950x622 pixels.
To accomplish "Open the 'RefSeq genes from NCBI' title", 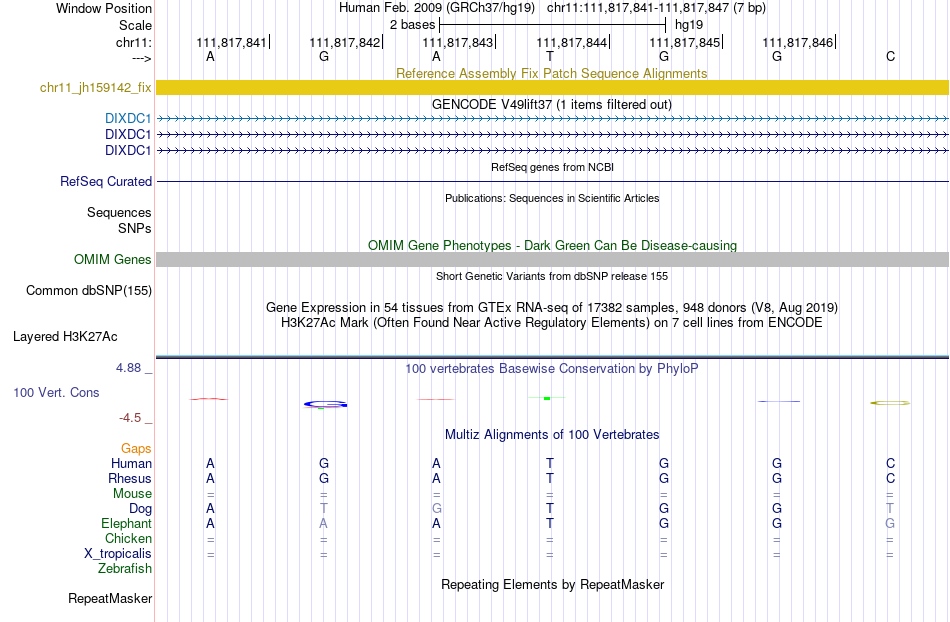I will tap(552, 167).
